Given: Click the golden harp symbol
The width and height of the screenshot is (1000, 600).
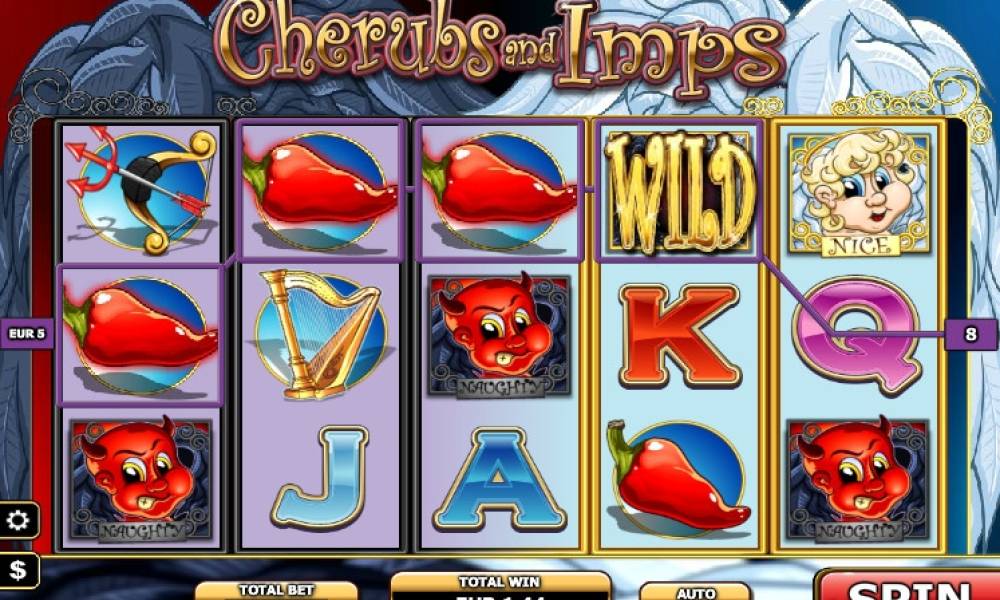Looking at the screenshot, I should [x=321, y=333].
